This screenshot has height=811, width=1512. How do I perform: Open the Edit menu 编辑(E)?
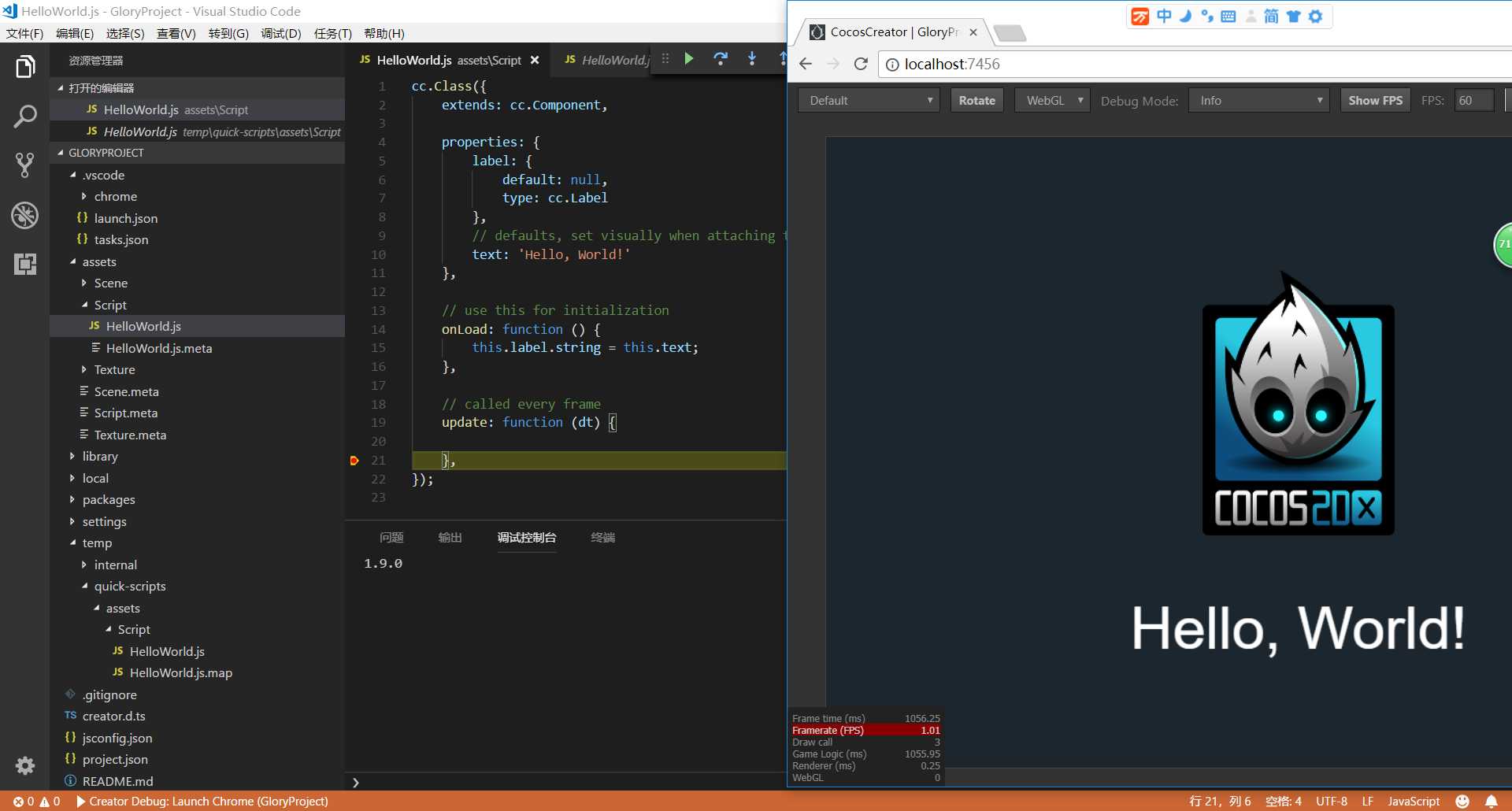[x=75, y=34]
